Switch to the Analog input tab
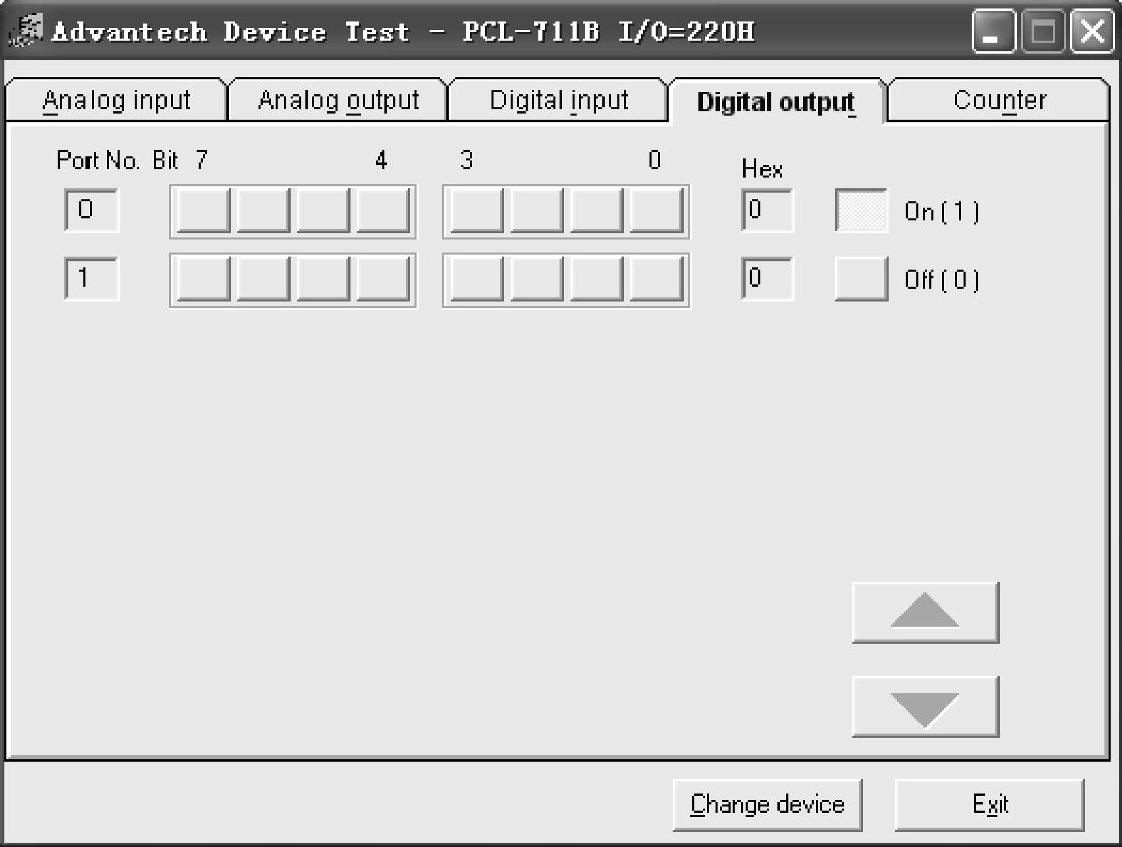This screenshot has width=1122, height=847. [117, 100]
